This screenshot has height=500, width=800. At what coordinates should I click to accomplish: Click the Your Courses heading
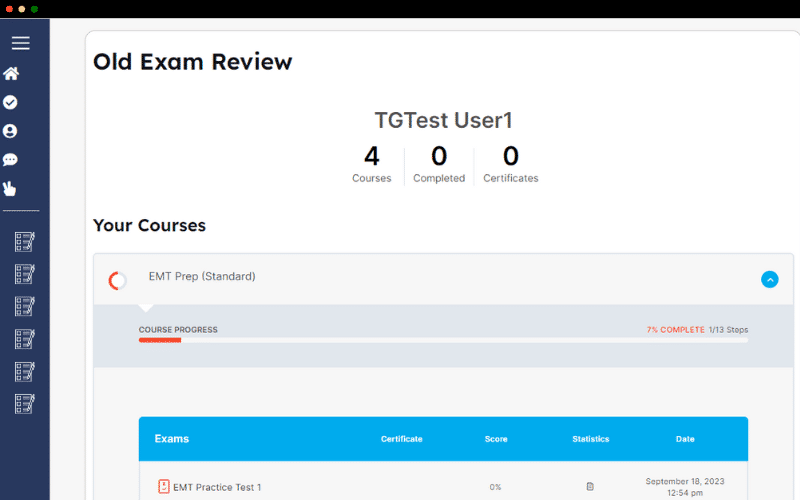[149, 225]
